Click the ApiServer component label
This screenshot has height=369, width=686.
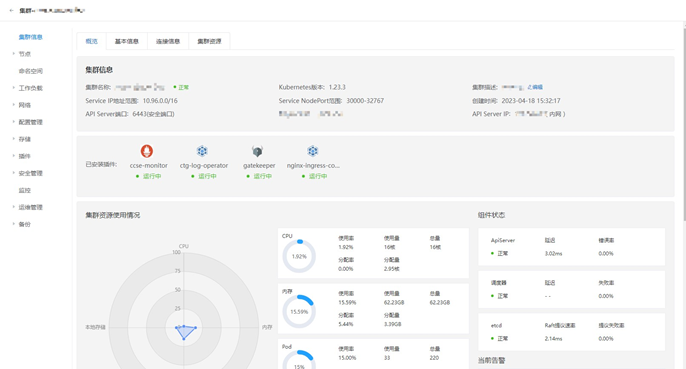tap(503, 240)
